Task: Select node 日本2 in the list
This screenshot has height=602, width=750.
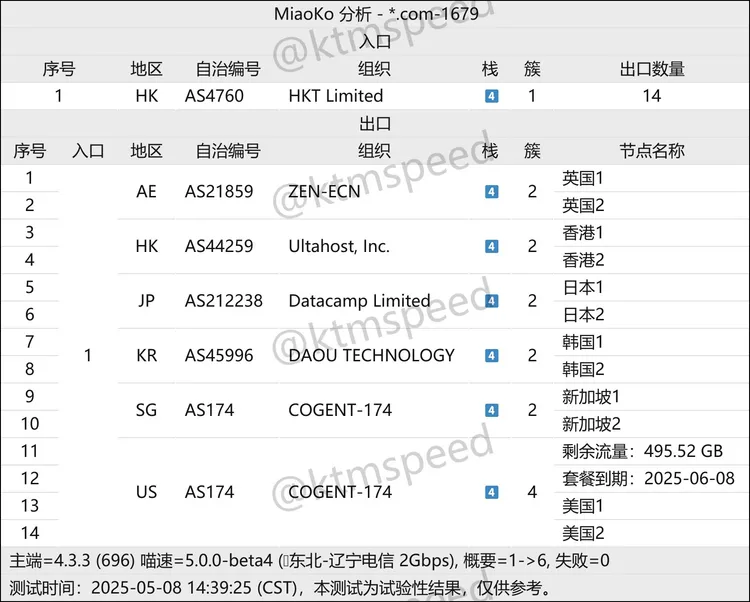Action: coord(584,315)
